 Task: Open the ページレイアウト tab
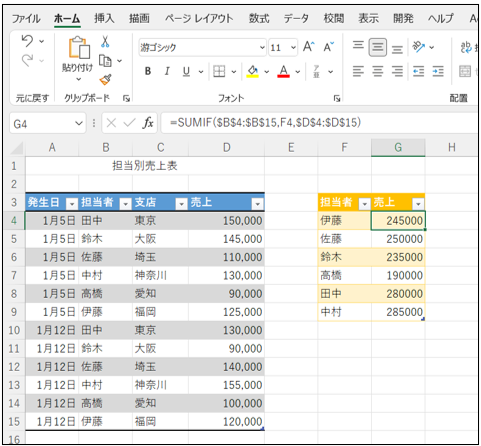(x=199, y=18)
